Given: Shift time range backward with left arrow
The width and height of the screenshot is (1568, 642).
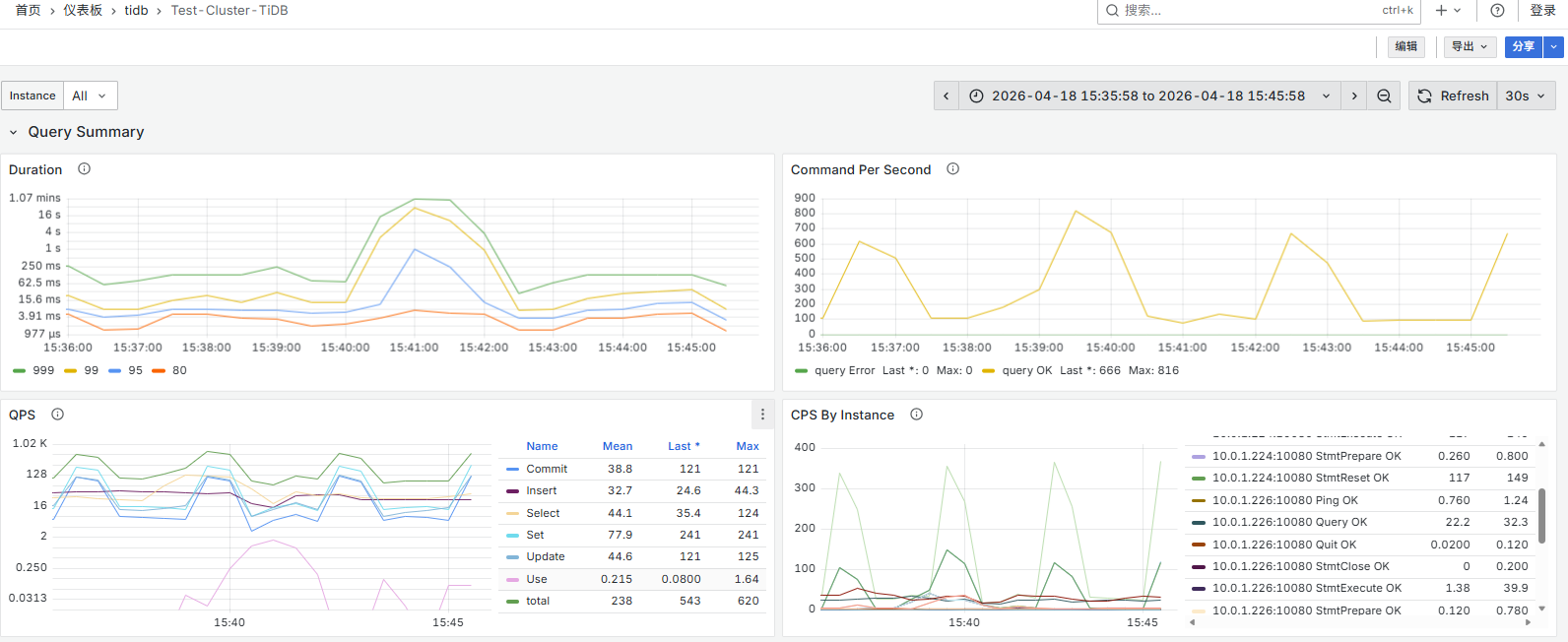Looking at the screenshot, I should 947,96.
